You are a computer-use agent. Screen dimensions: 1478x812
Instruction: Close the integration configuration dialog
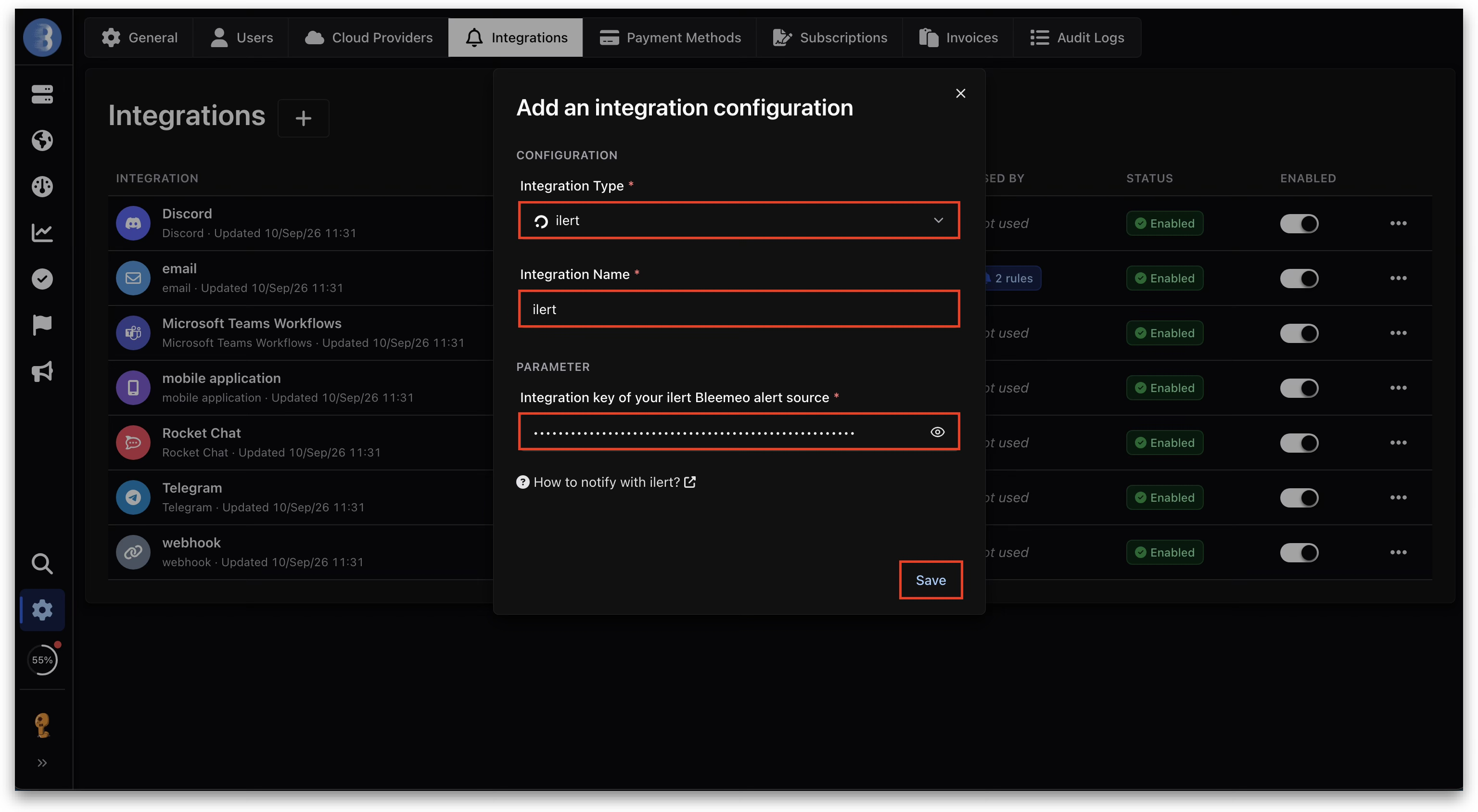click(x=960, y=93)
